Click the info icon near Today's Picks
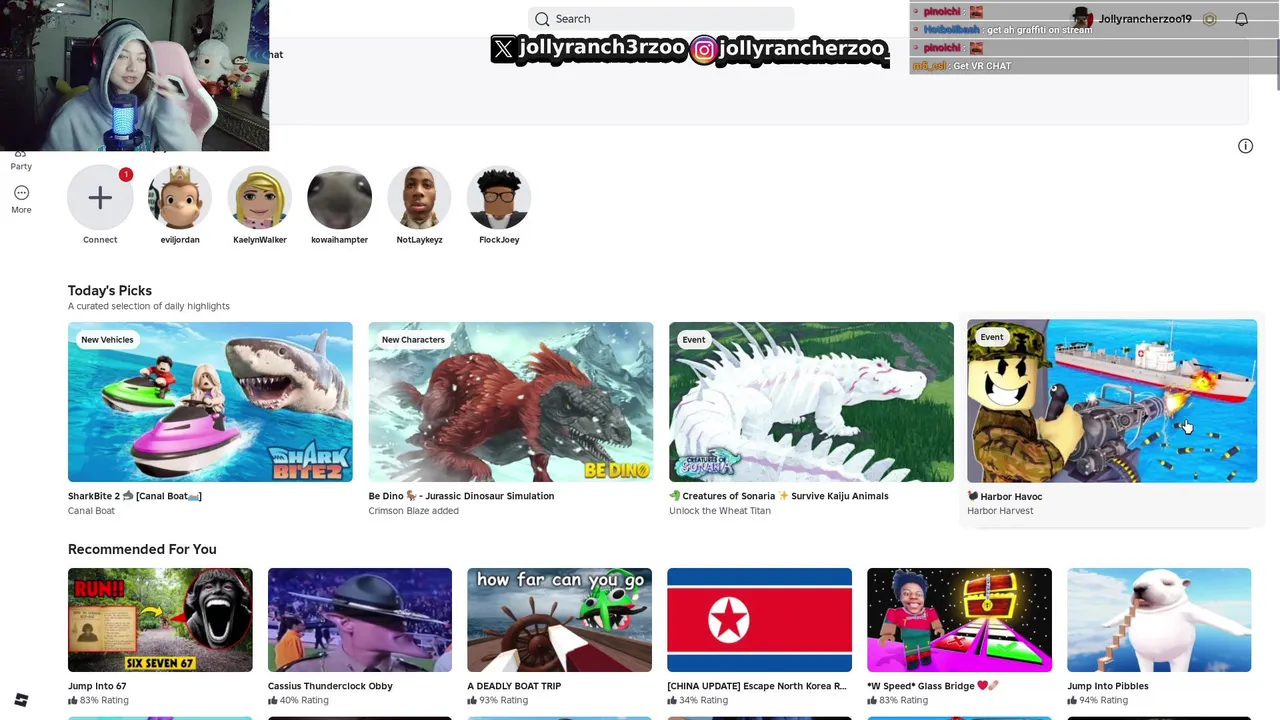The image size is (1280, 720). pos(1245,146)
